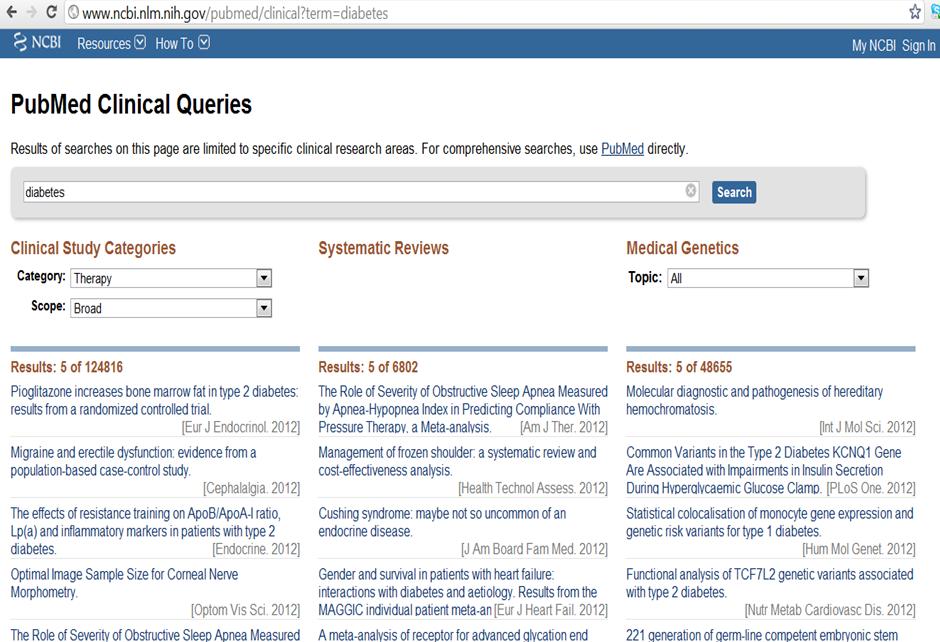Viewport: 940px width, 642px height.
Task: Click the [Health Technol Assess. 2012] citation
Action: (x=533, y=488)
